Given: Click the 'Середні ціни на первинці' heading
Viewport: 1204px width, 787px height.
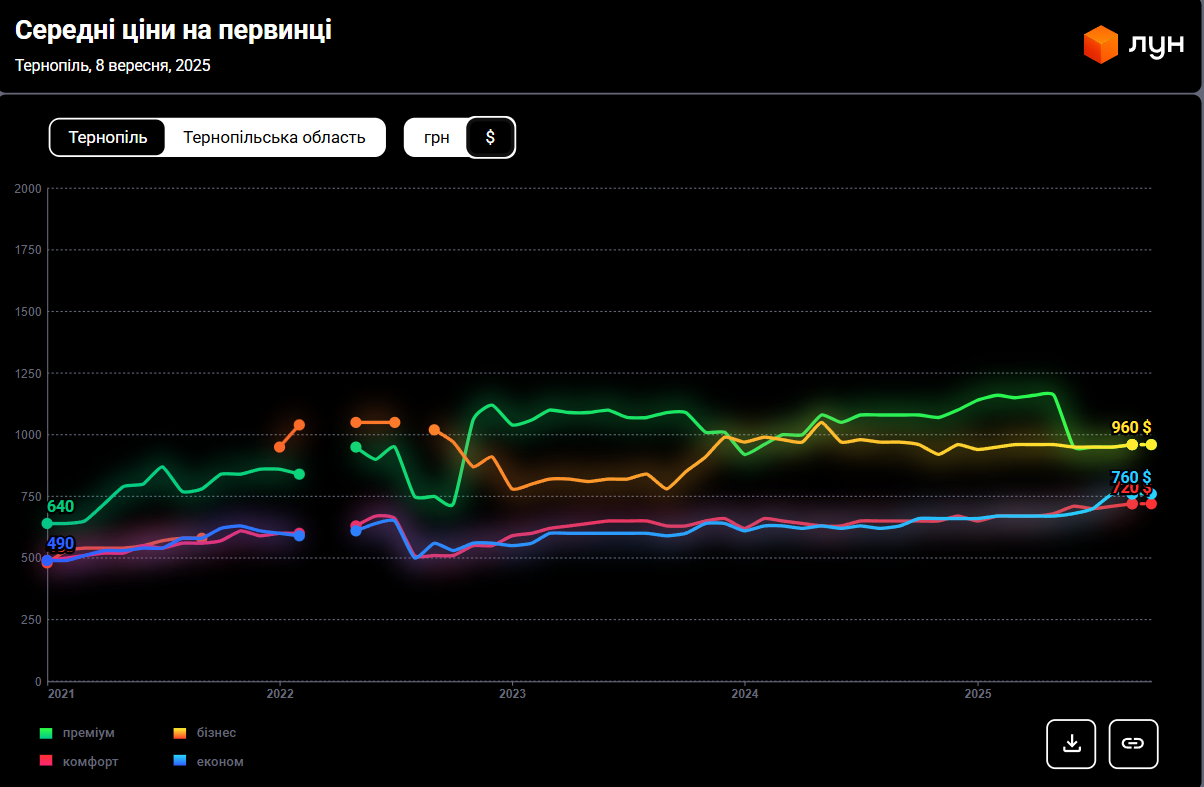Looking at the screenshot, I should [173, 31].
